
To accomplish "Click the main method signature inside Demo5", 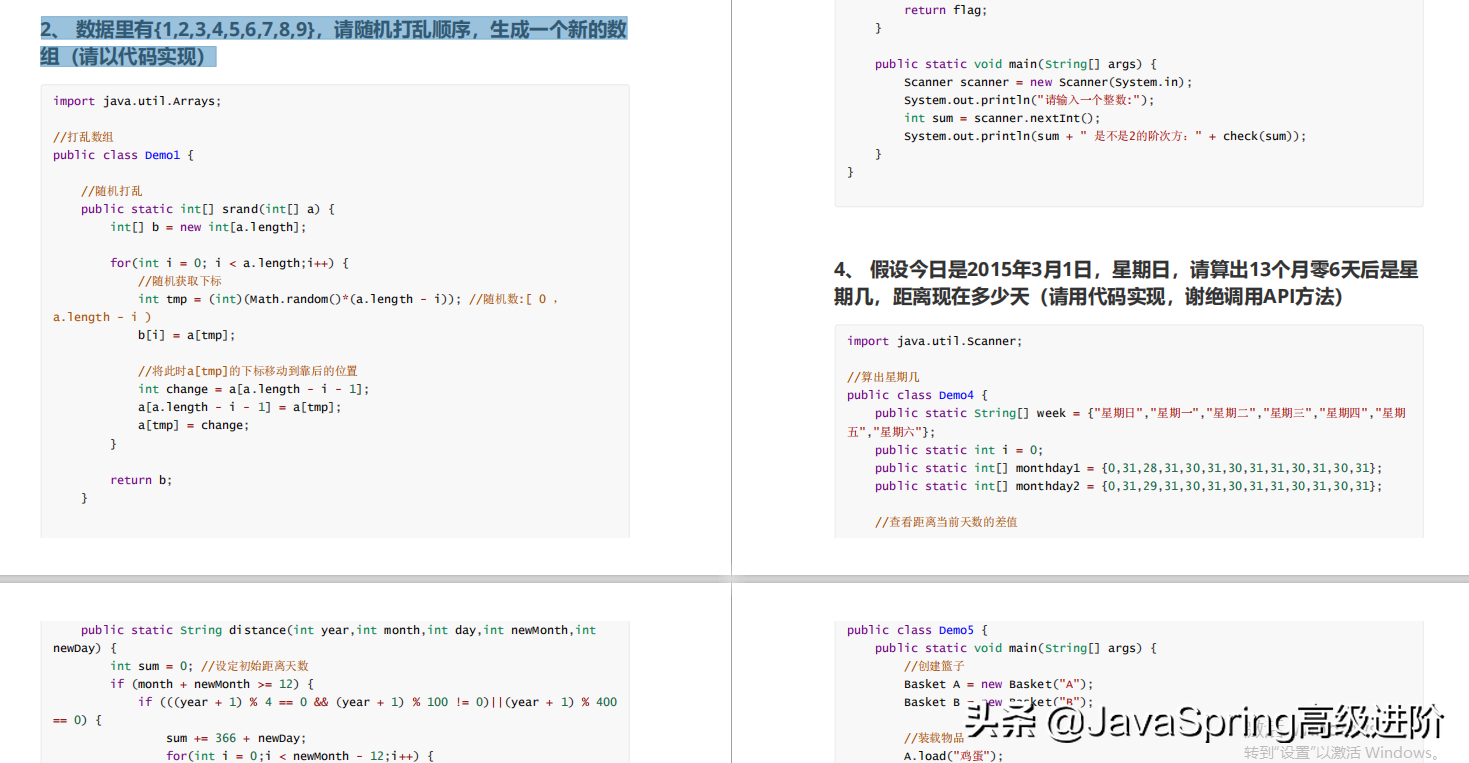I will (x=1015, y=648).
